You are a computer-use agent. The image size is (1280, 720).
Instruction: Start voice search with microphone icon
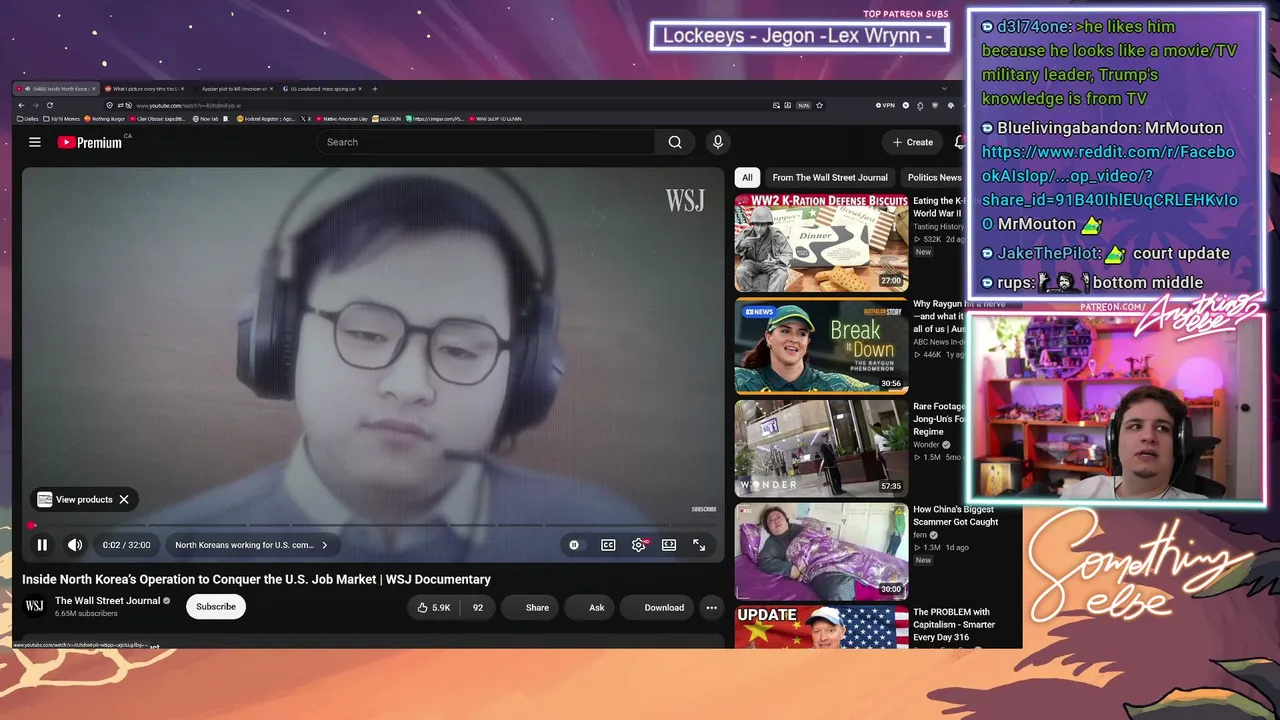(x=717, y=142)
